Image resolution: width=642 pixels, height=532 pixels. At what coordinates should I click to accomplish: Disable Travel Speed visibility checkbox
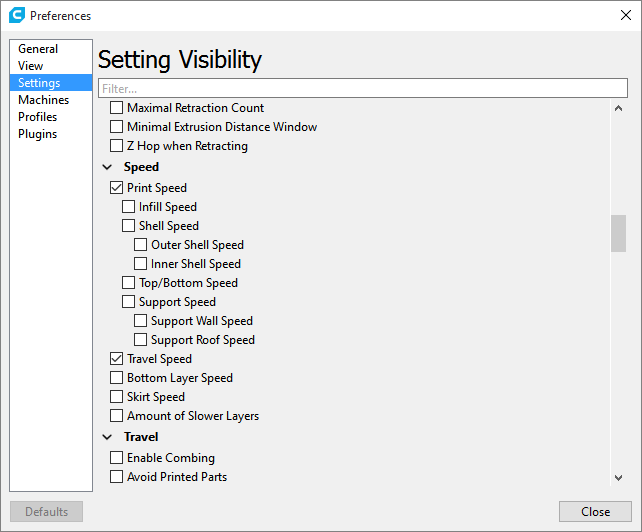(x=116, y=359)
